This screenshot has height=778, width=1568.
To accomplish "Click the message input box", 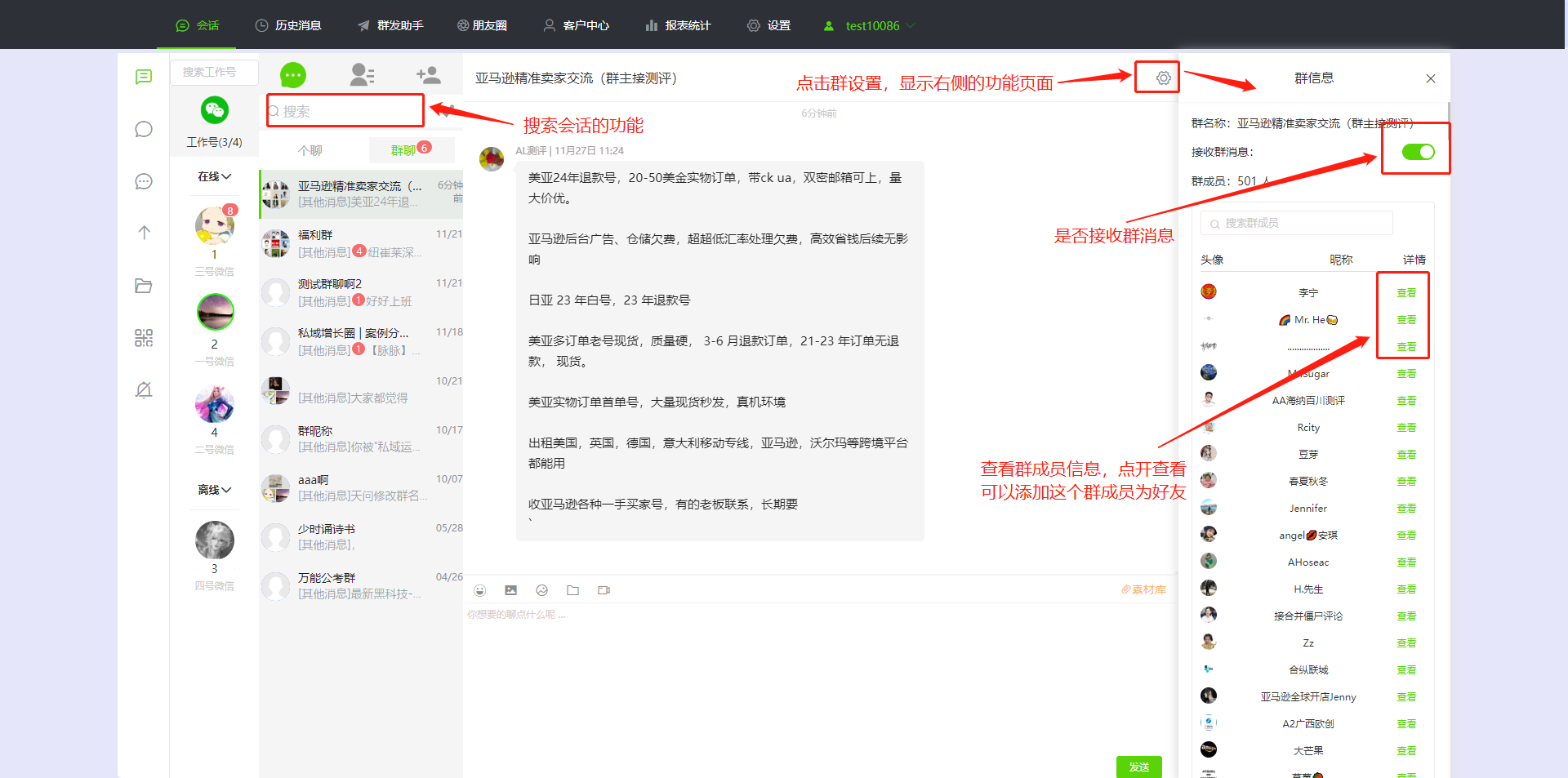I will (x=820, y=678).
